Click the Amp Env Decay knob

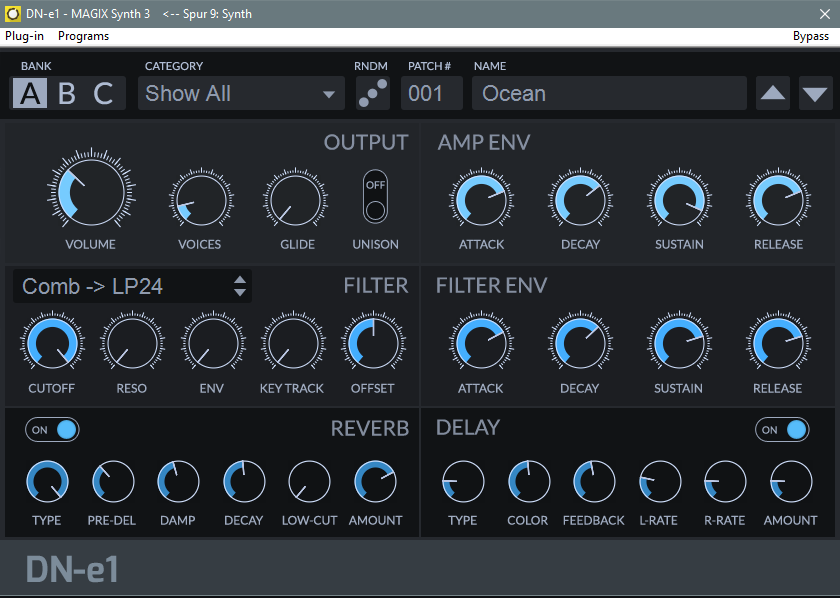pyautogui.click(x=580, y=200)
